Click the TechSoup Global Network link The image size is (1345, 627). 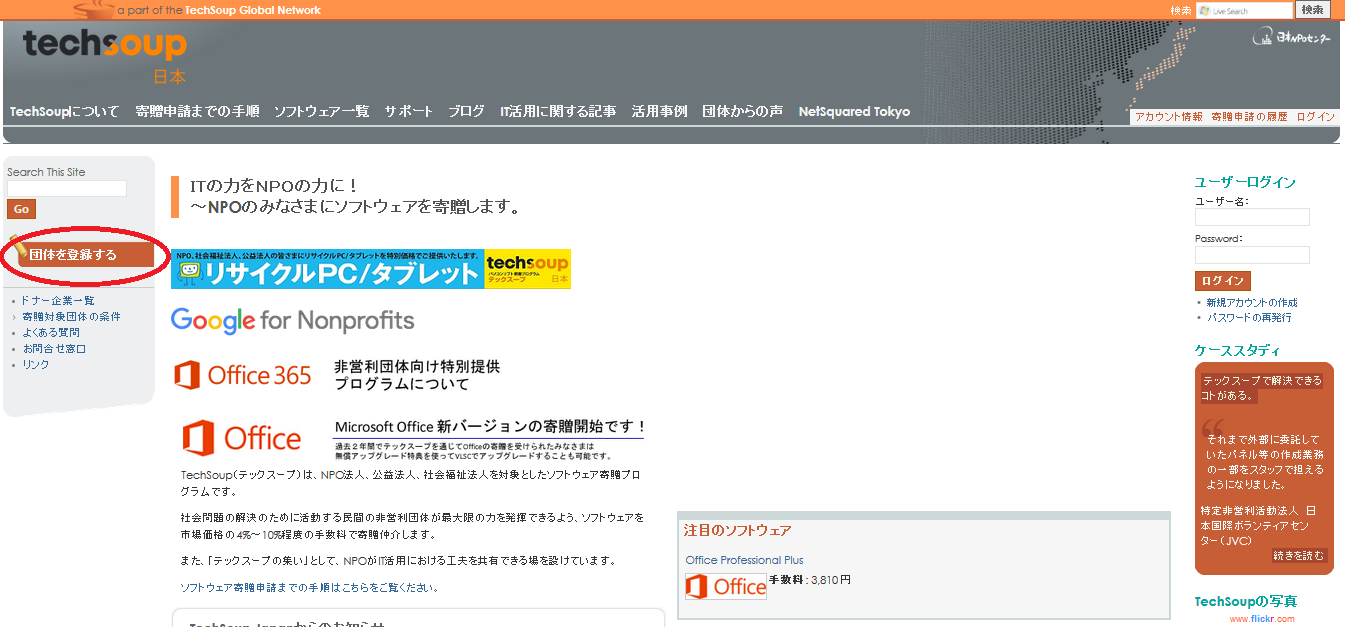(x=251, y=10)
